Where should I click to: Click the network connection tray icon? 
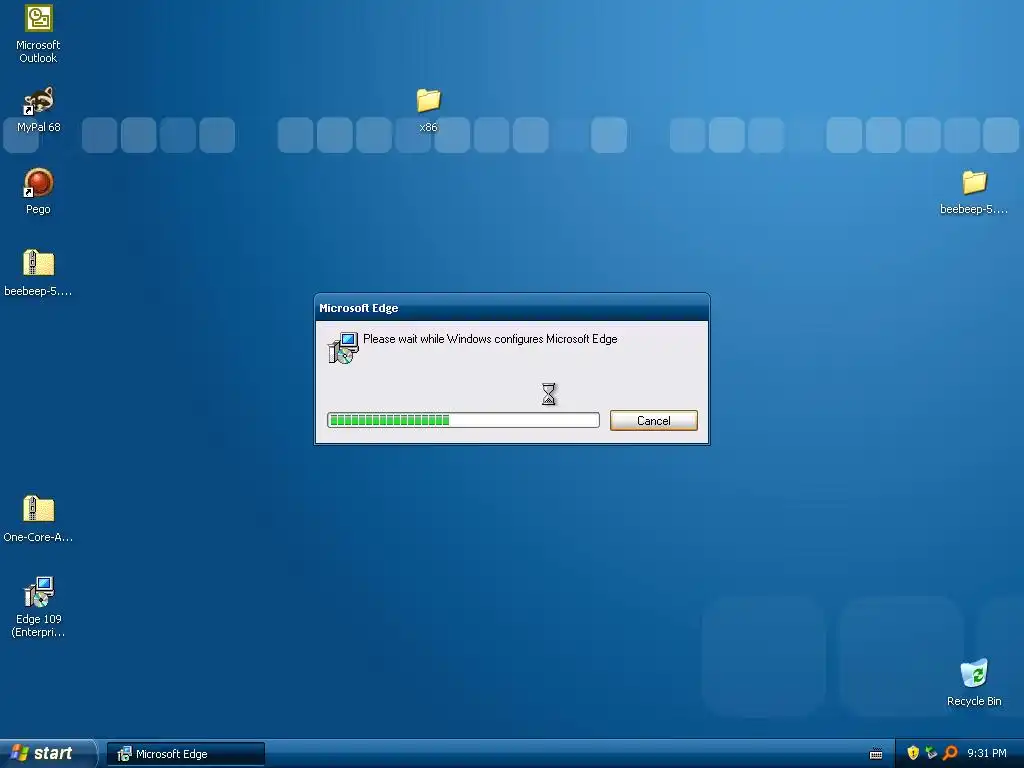931,753
